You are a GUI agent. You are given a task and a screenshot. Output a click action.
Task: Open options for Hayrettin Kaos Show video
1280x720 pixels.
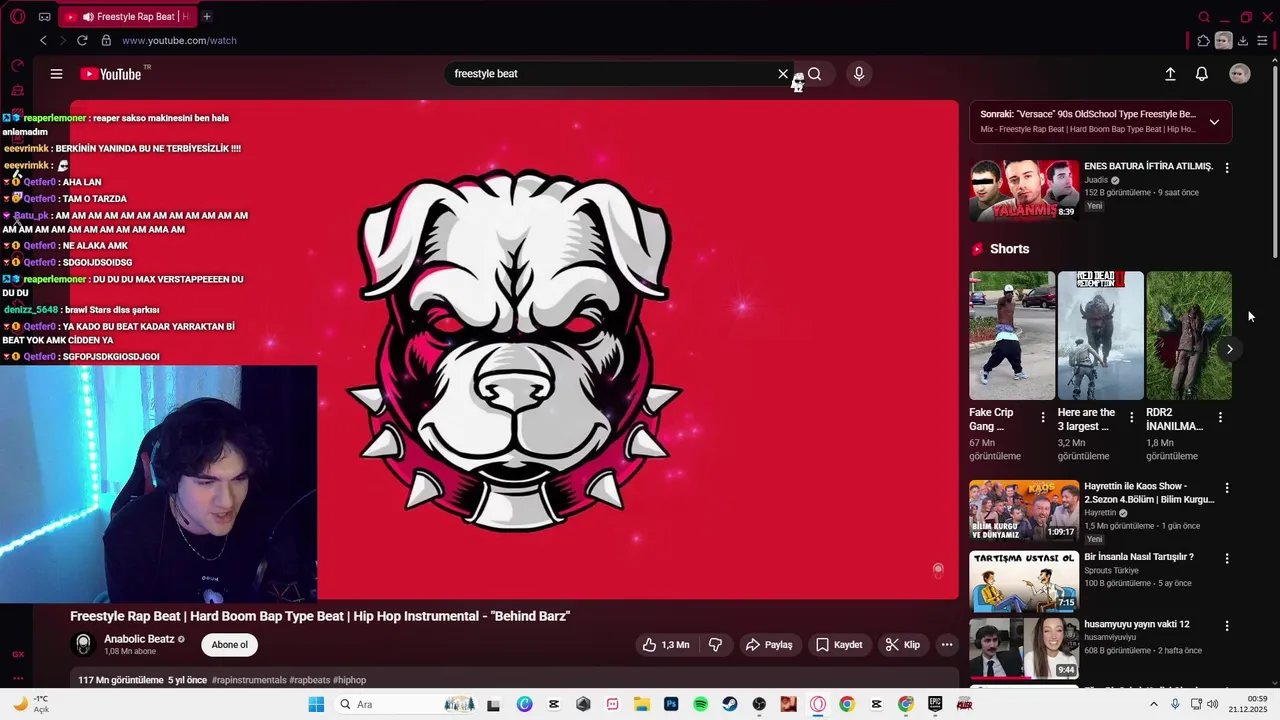(1227, 488)
